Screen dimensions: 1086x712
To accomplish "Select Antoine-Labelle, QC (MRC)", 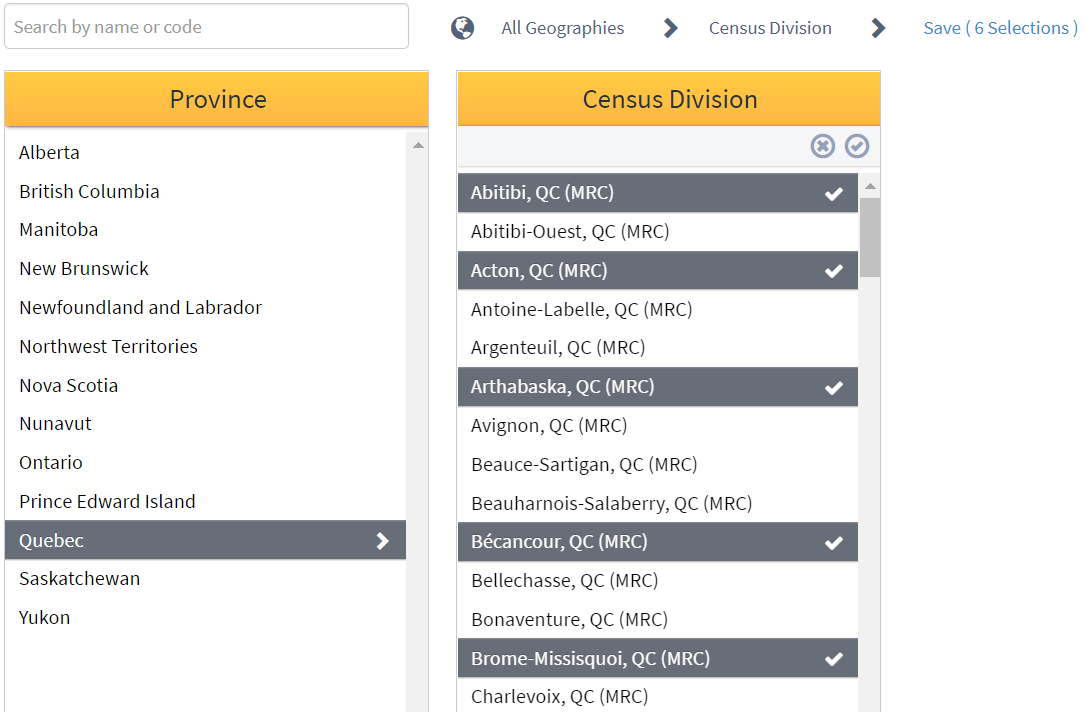I will (x=658, y=309).
